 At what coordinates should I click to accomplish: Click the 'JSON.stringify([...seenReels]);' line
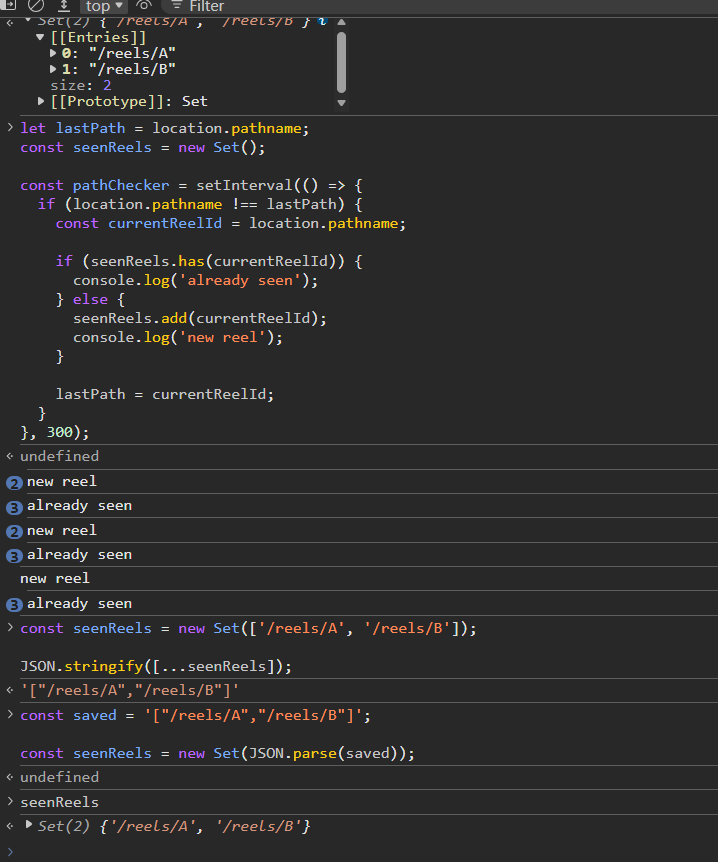point(156,666)
